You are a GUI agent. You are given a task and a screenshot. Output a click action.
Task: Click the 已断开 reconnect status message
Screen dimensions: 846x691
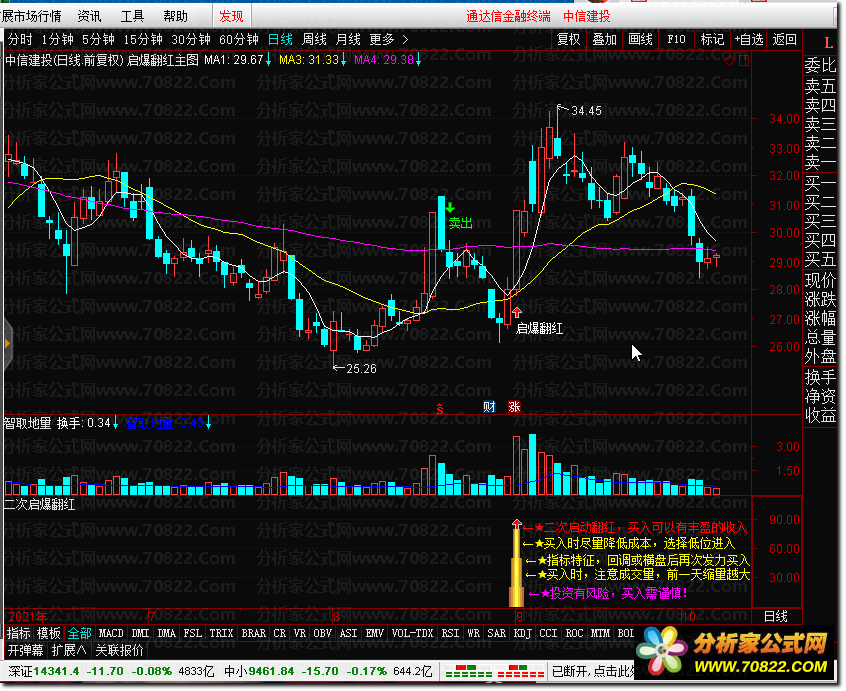click(x=593, y=672)
